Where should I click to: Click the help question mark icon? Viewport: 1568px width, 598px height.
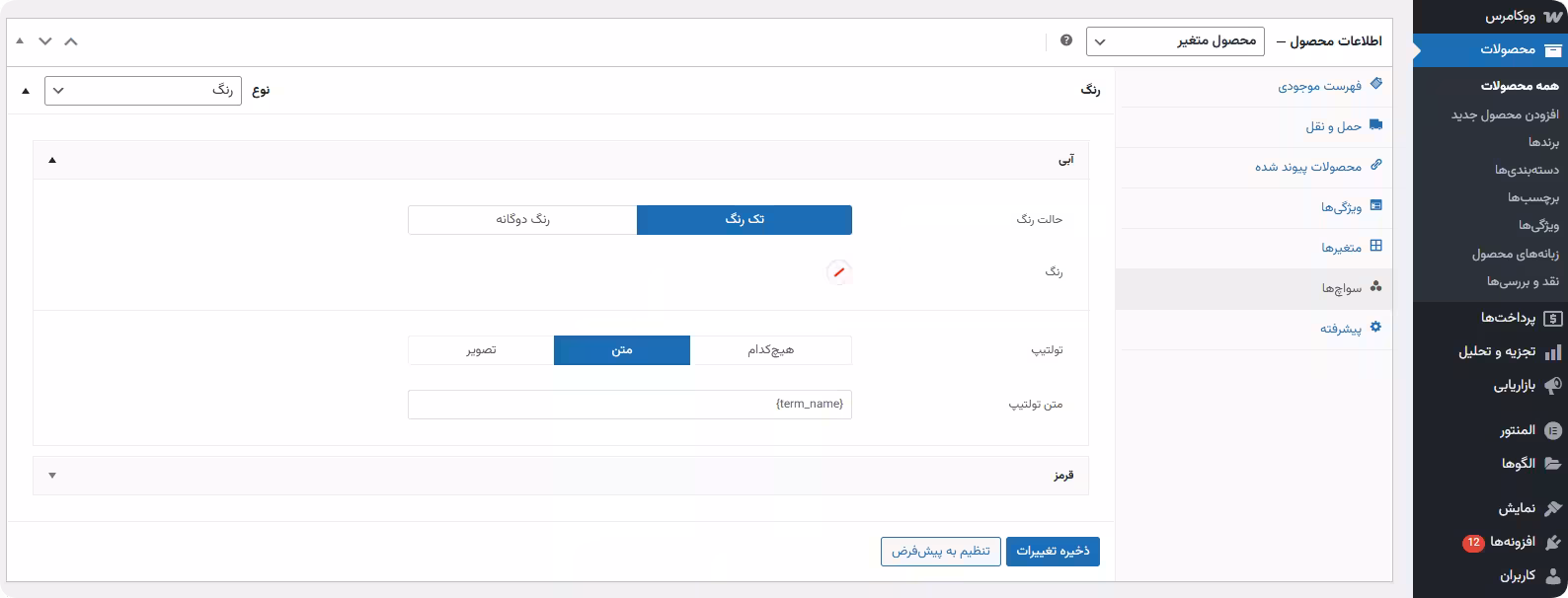(1066, 40)
